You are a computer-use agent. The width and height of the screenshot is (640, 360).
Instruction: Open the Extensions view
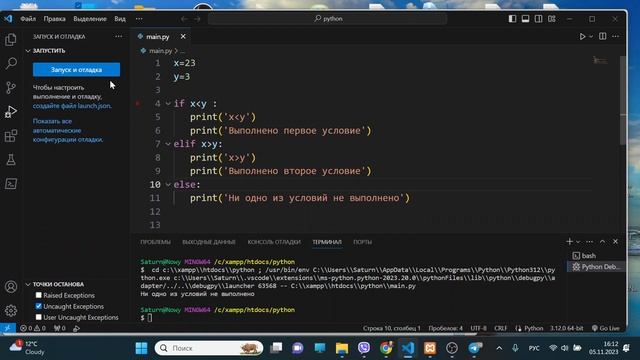[11, 136]
